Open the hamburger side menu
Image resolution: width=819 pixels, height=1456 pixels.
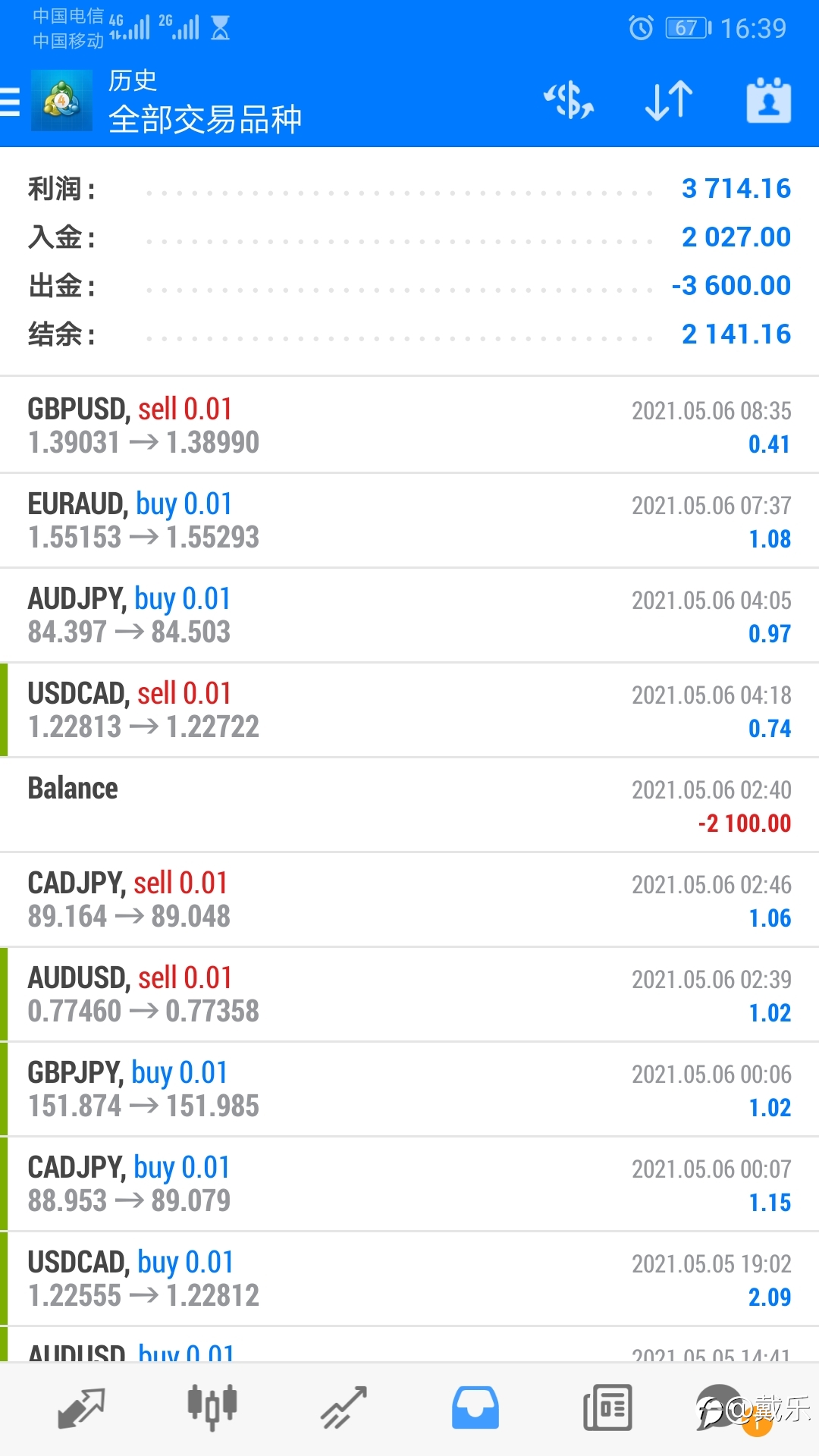pyautogui.click(x=10, y=102)
